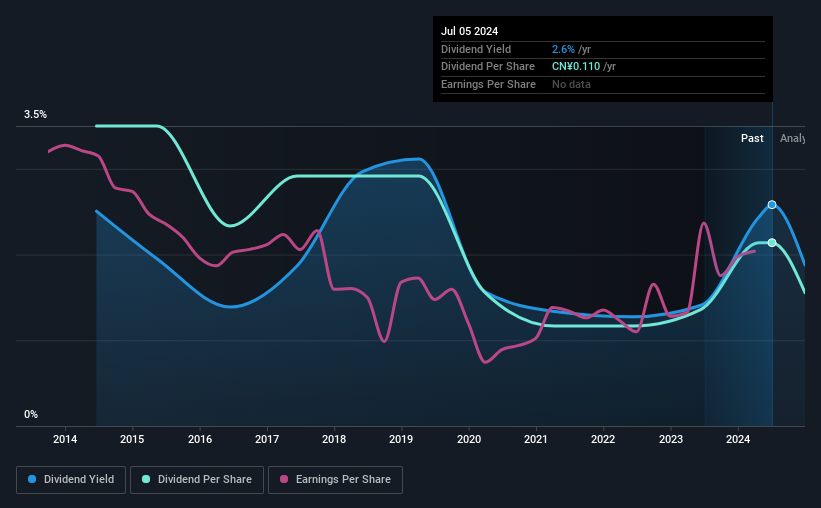
Task: Select the Analysts forecast section label
Action: pyautogui.click(x=792, y=138)
